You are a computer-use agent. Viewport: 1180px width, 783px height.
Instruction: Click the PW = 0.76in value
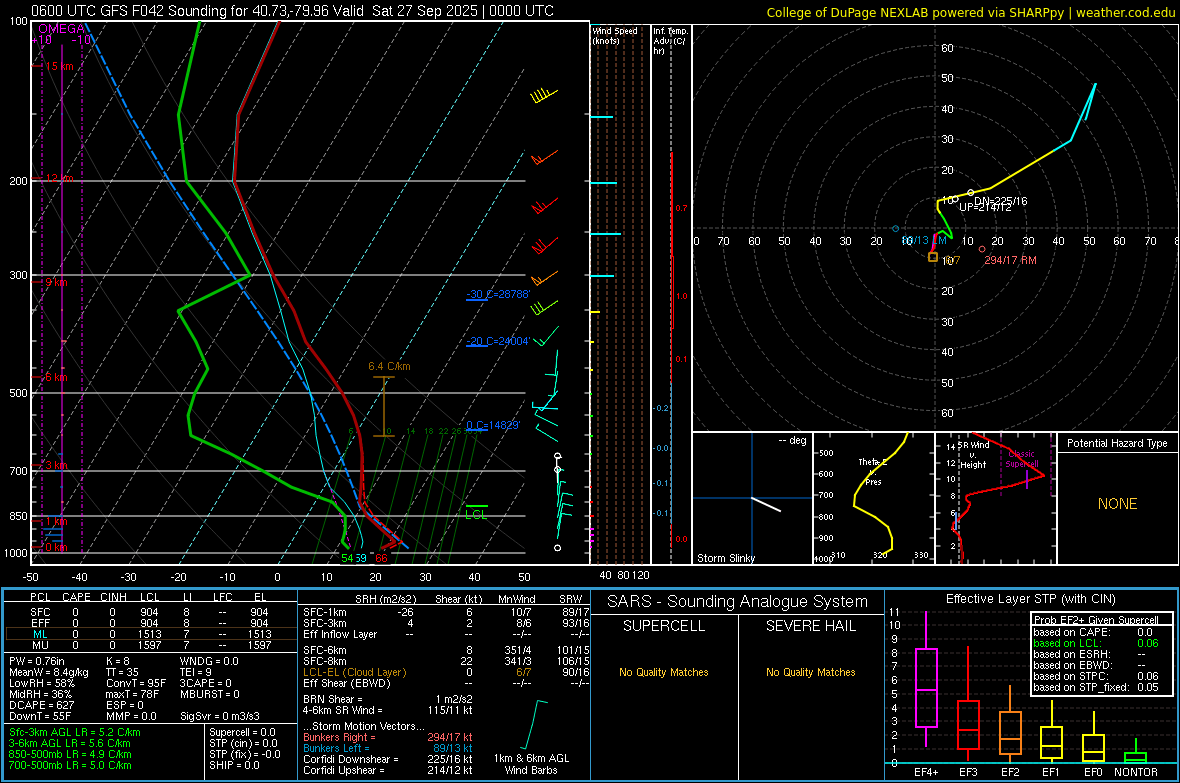coord(36,661)
